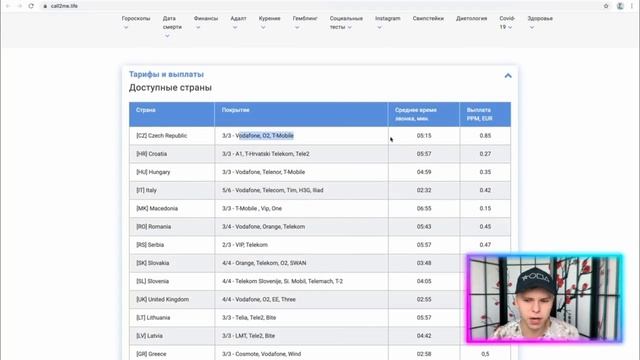Click the LMT, Tele2, Bite cell
Image resolution: width=640 pixels, height=360 pixels.
tap(301, 336)
